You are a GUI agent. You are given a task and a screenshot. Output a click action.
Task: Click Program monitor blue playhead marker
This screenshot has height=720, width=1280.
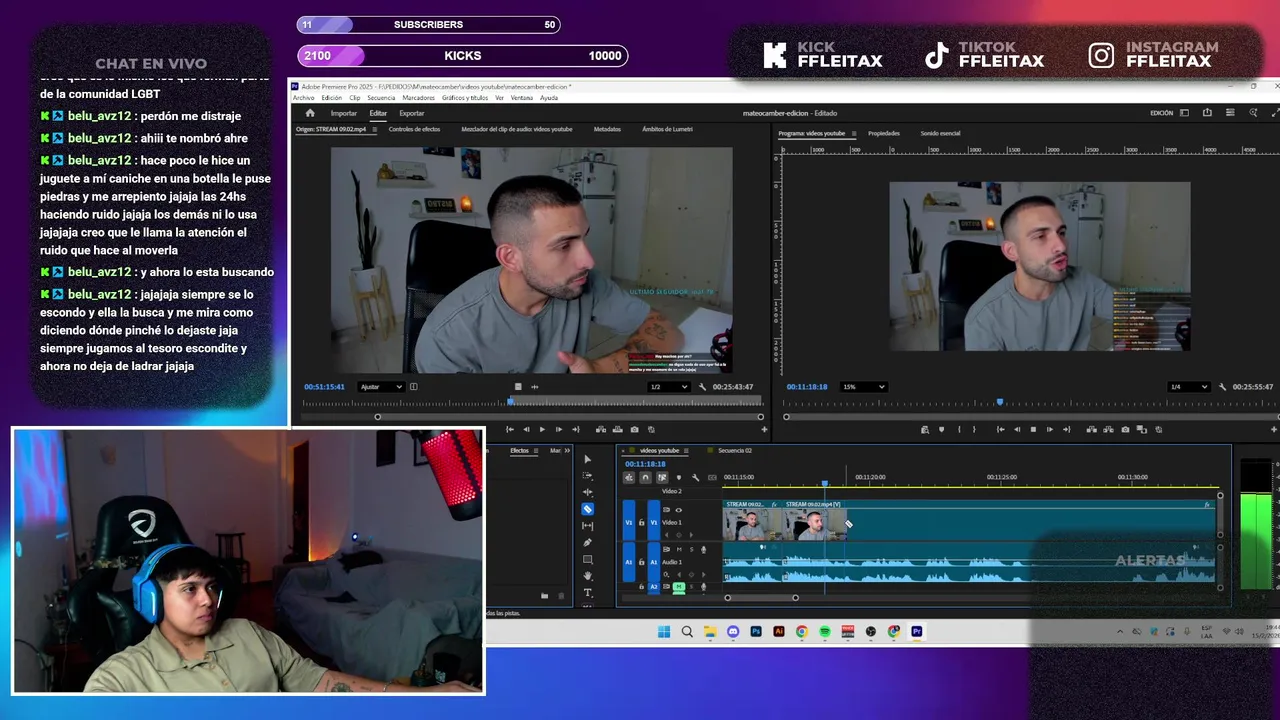pos(1000,401)
